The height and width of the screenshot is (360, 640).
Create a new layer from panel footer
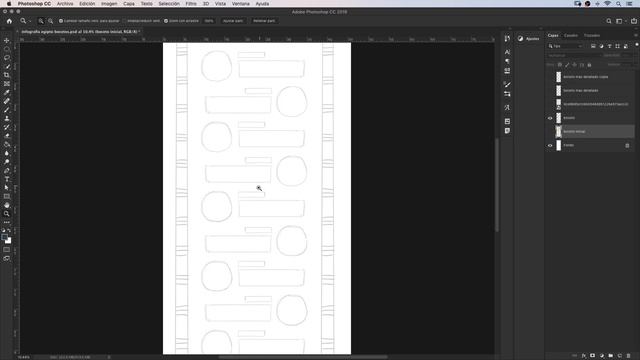point(620,356)
